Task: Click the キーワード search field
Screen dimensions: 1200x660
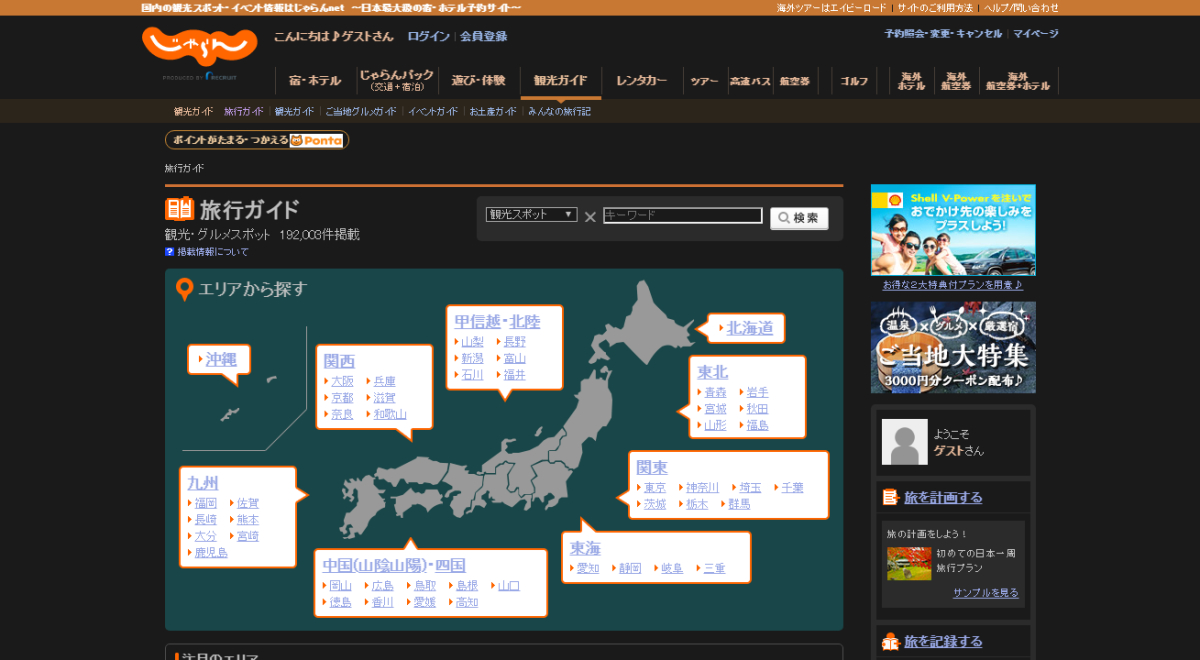Action: pos(683,215)
